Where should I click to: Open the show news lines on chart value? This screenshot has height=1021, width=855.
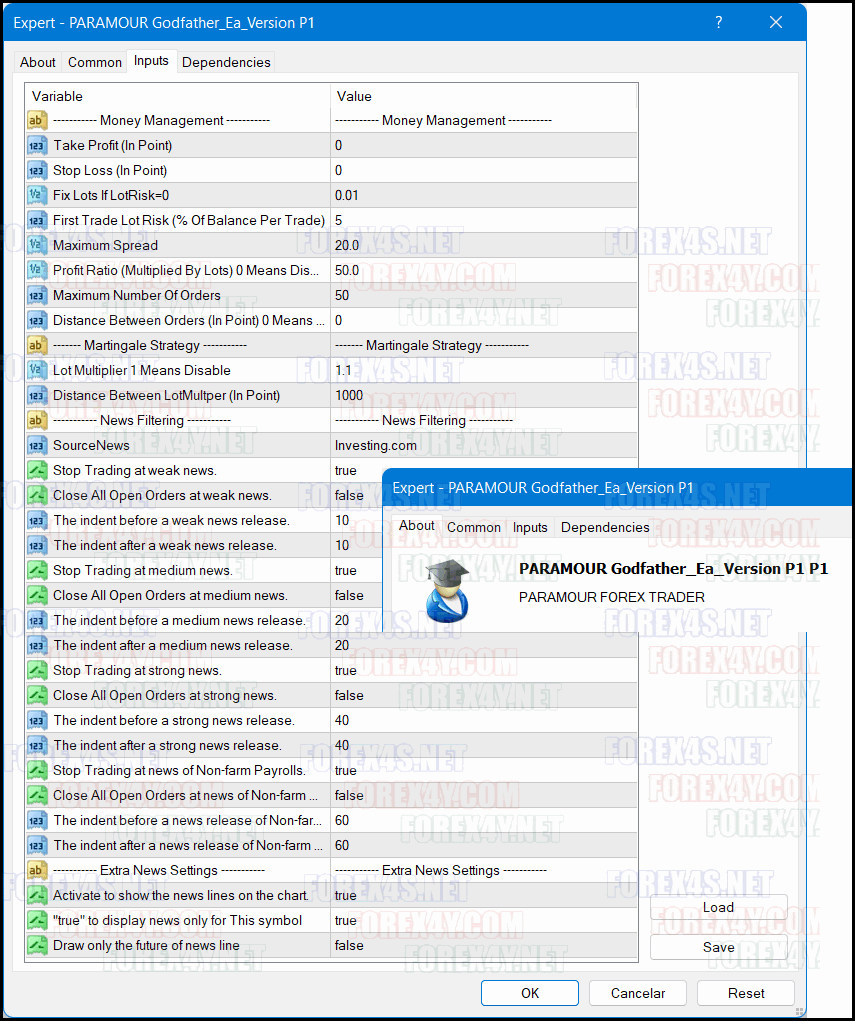tap(480, 896)
